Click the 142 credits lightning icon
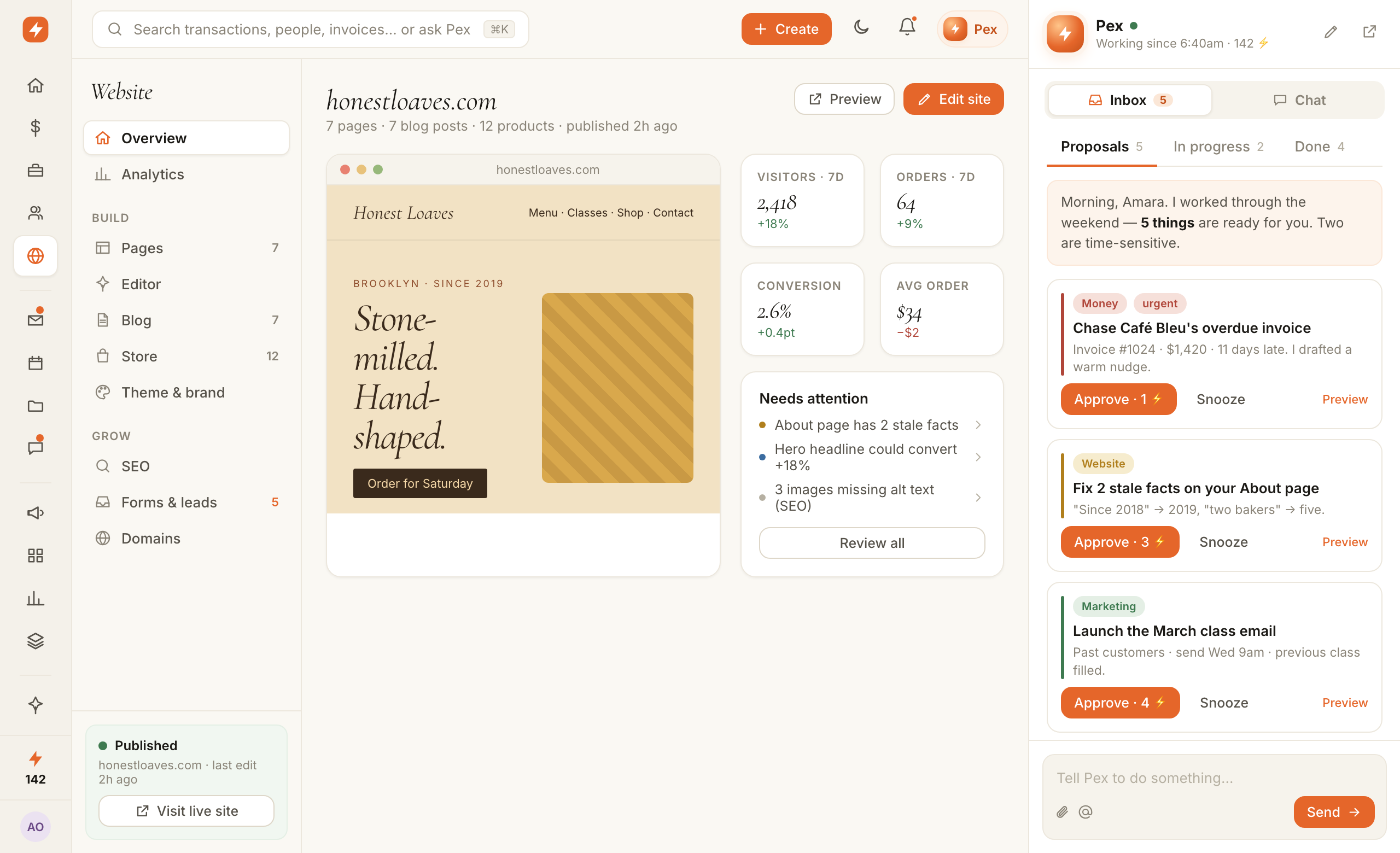Image resolution: width=1400 pixels, height=853 pixels. (x=35, y=759)
